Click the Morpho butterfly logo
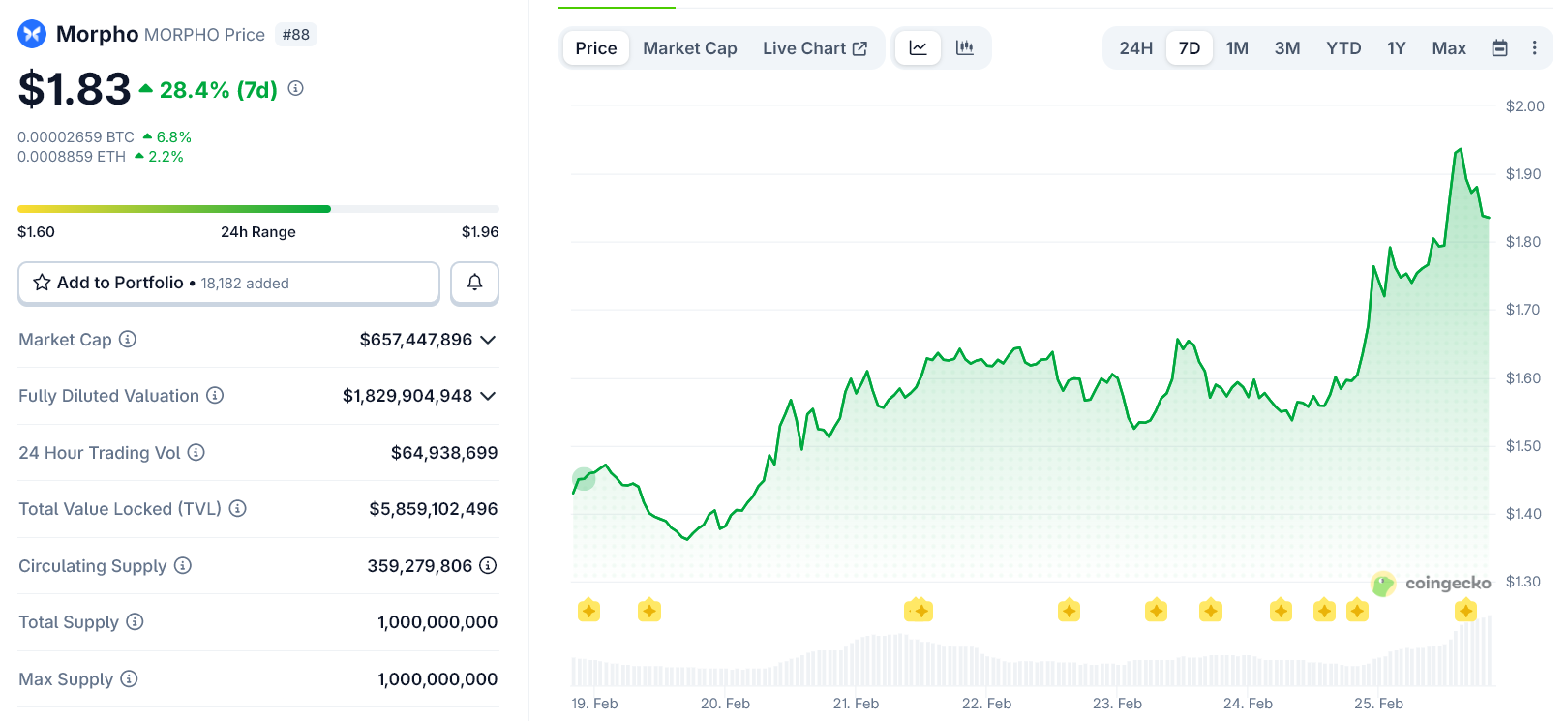 32,34
